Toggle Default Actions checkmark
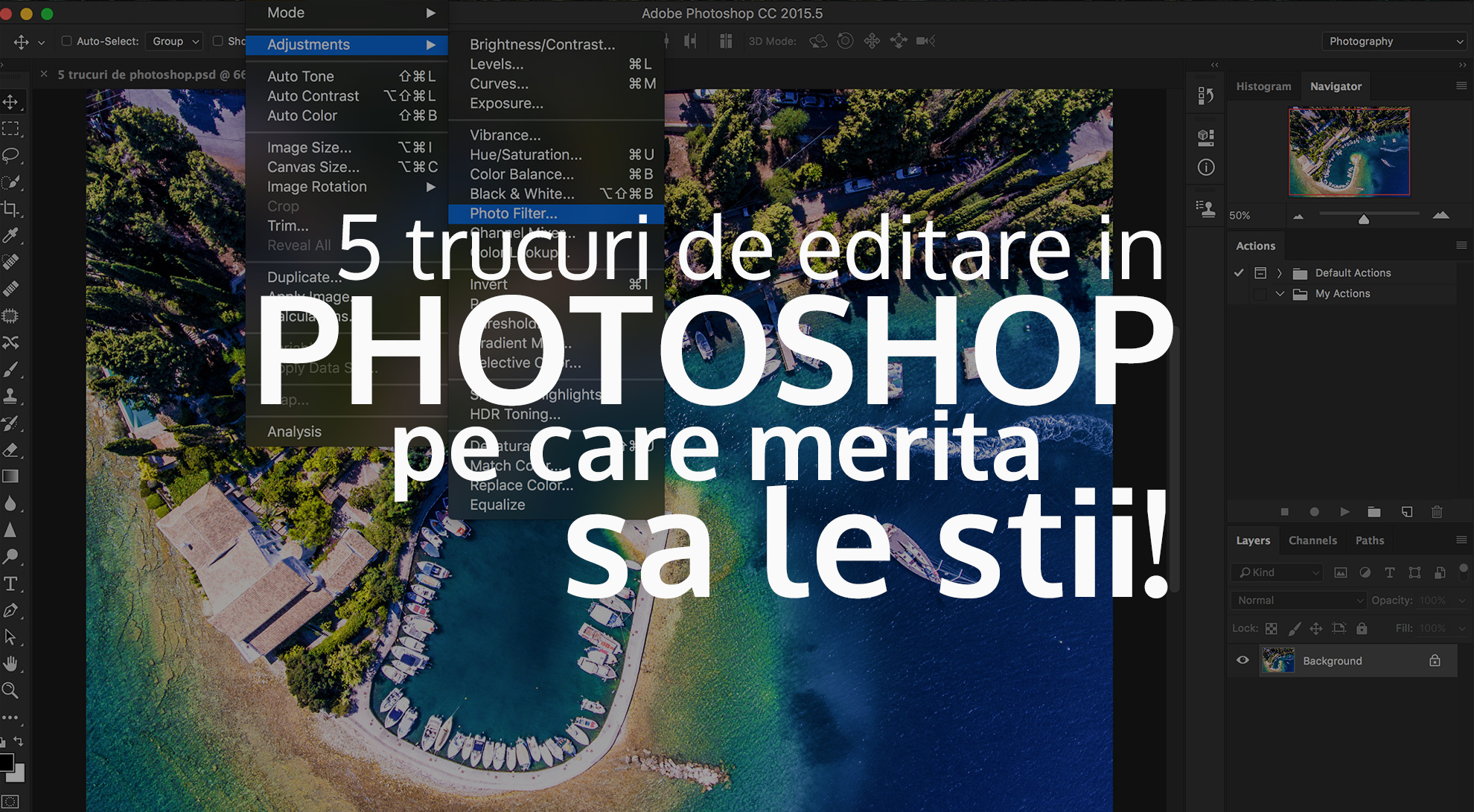This screenshot has width=1474, height=812. 1239,273
